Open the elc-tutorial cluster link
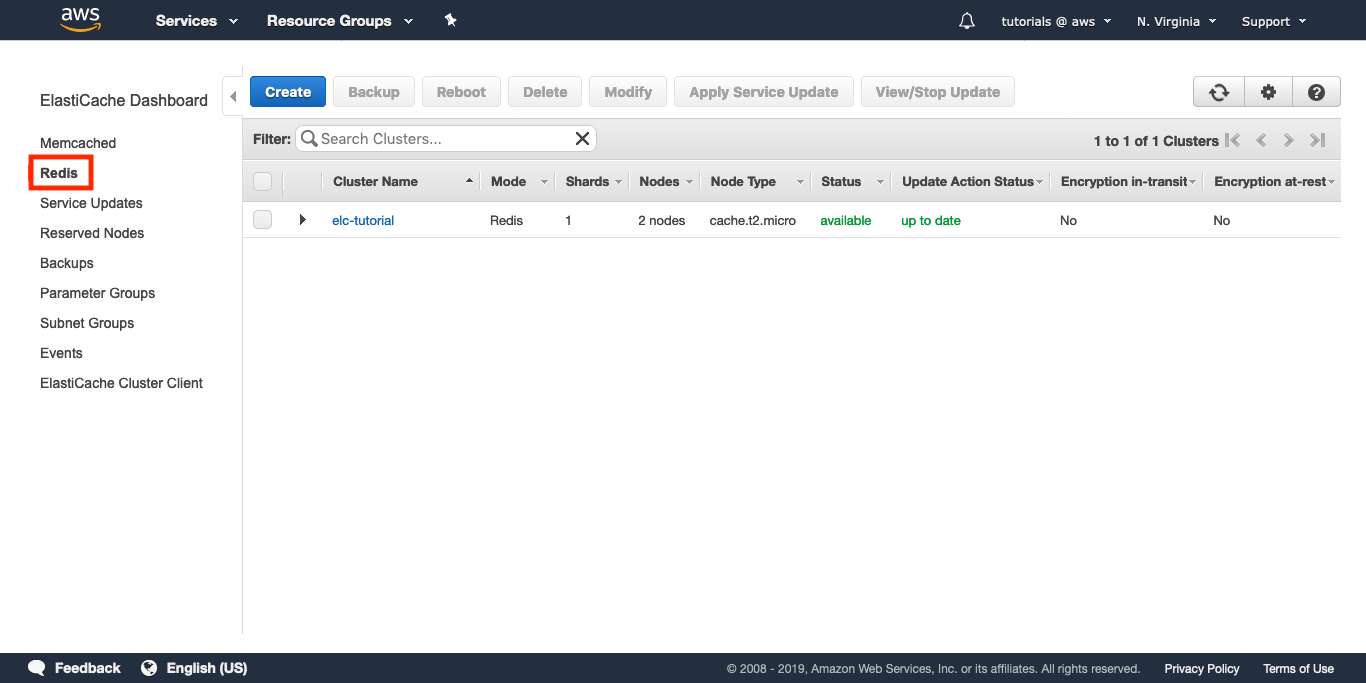This screenshot has height=683, width=1366. point(363,220)
